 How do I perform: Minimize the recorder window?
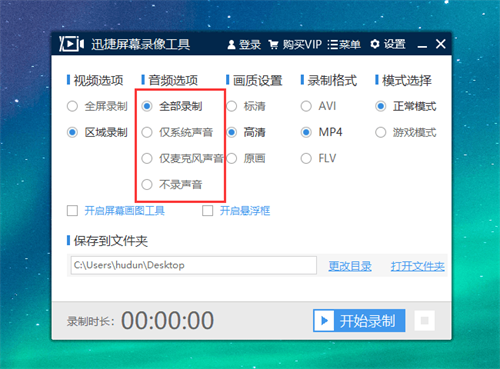422,46
